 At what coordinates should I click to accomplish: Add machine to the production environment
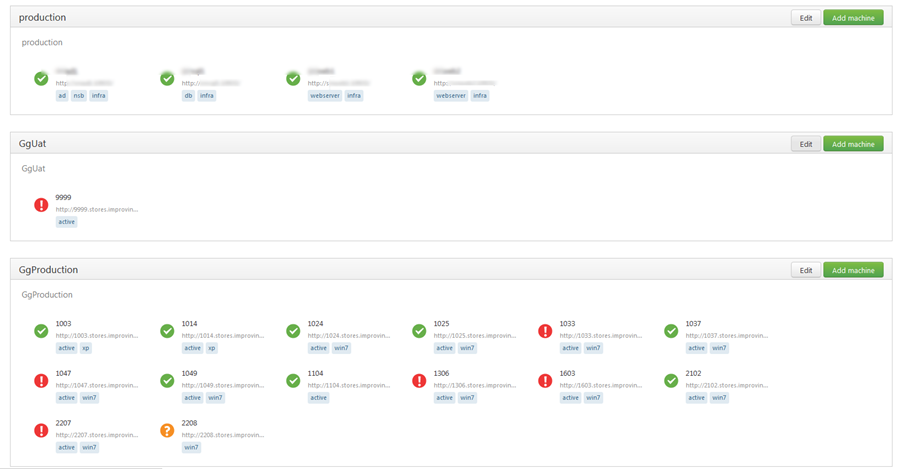[853, 18]
